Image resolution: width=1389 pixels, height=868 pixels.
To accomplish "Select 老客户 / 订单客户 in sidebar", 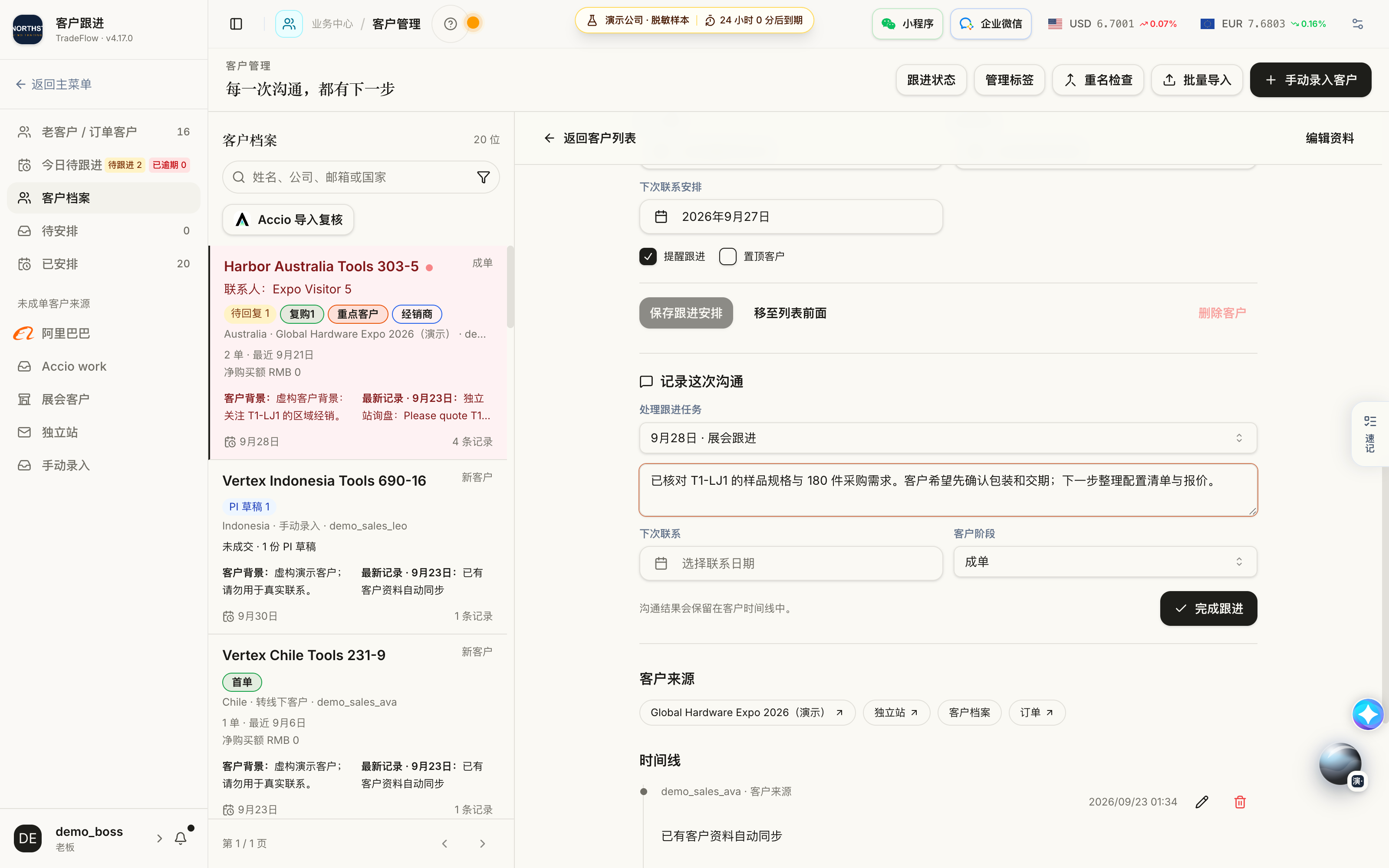I will tap(103, 132).
